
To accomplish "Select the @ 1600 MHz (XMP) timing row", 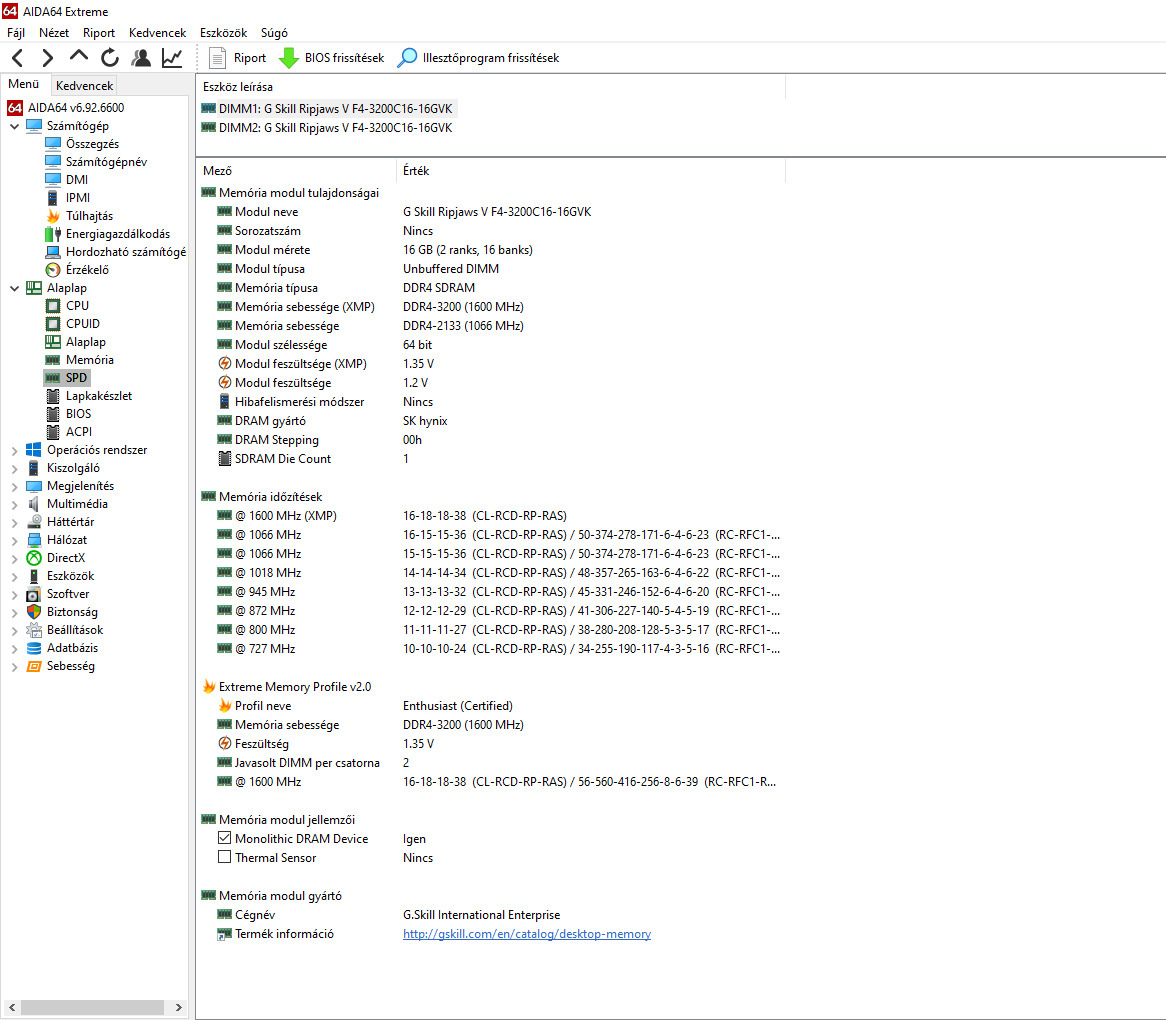I will pos(491,516).
